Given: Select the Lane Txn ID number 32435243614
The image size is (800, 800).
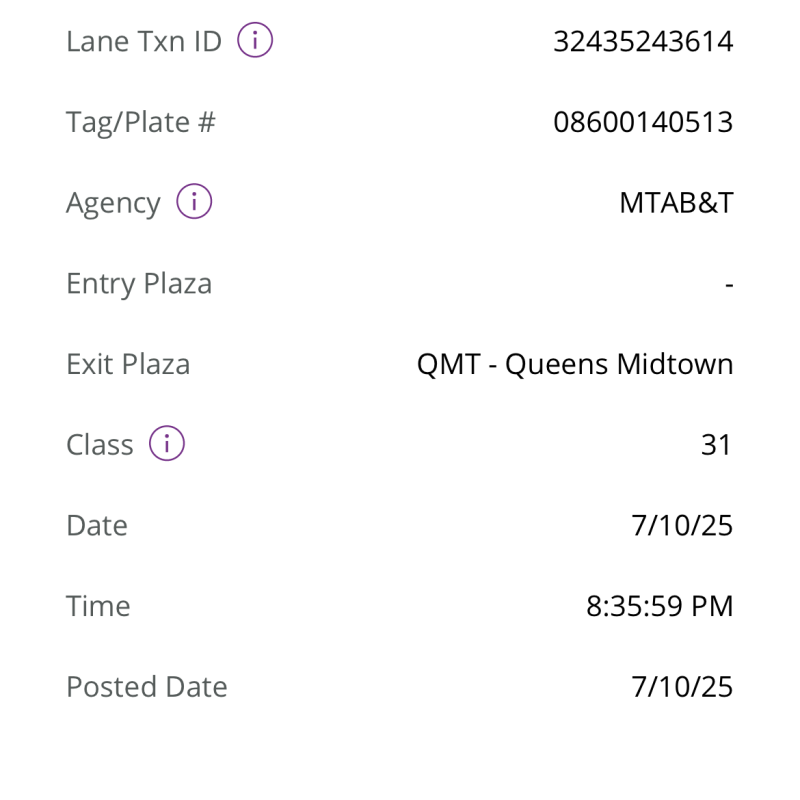Looking at the screenshot, I should point(643,42).
